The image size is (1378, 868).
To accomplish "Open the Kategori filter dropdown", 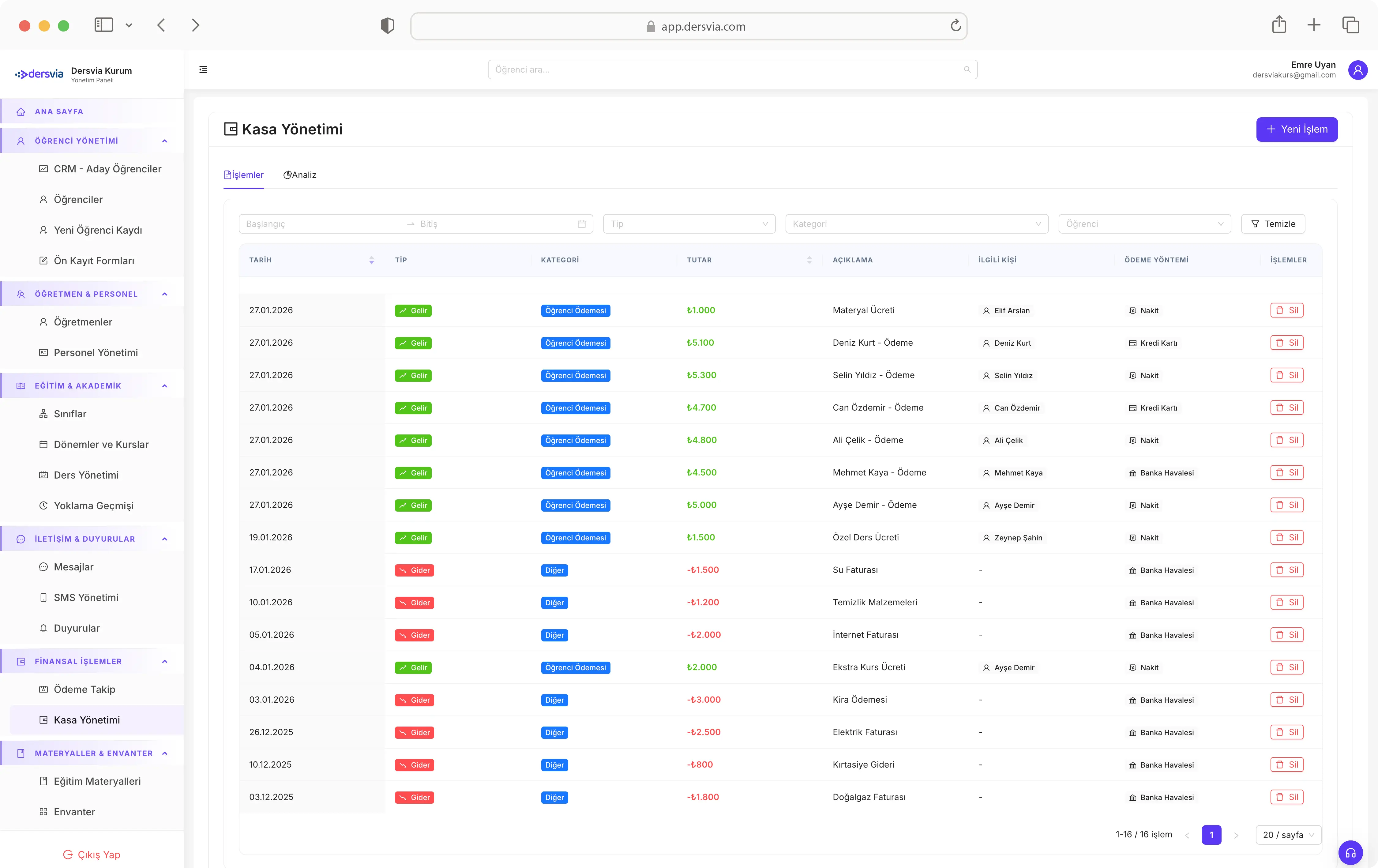I will pyautogui.click(x=916, y=224).
